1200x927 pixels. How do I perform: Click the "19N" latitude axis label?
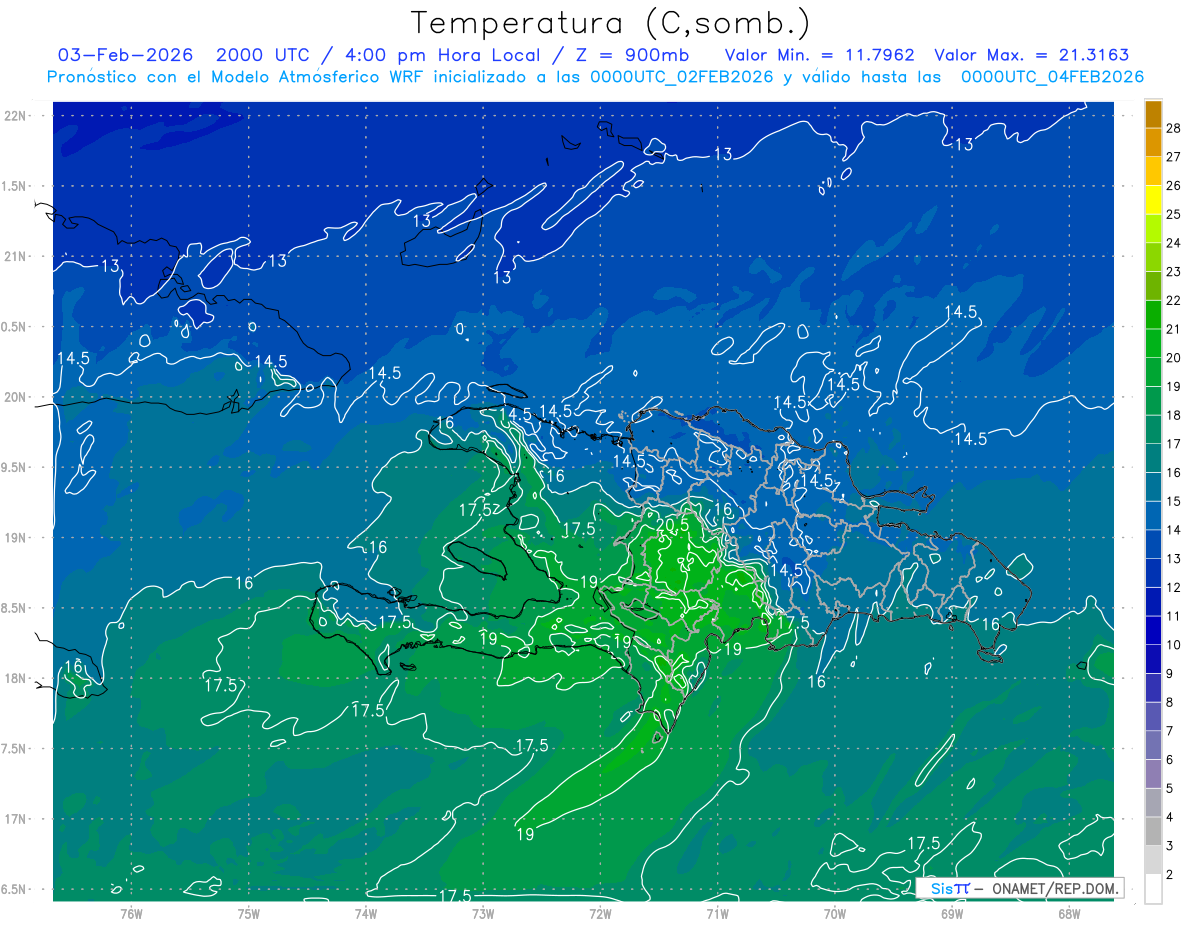pos(17,538)
